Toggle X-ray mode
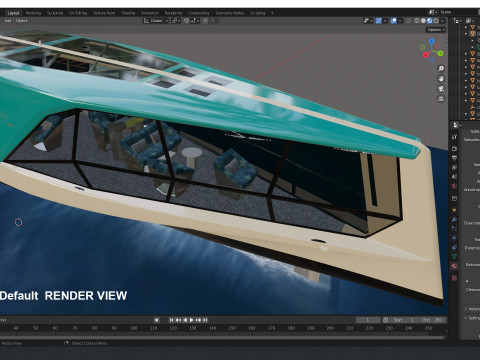 point(408,21)
